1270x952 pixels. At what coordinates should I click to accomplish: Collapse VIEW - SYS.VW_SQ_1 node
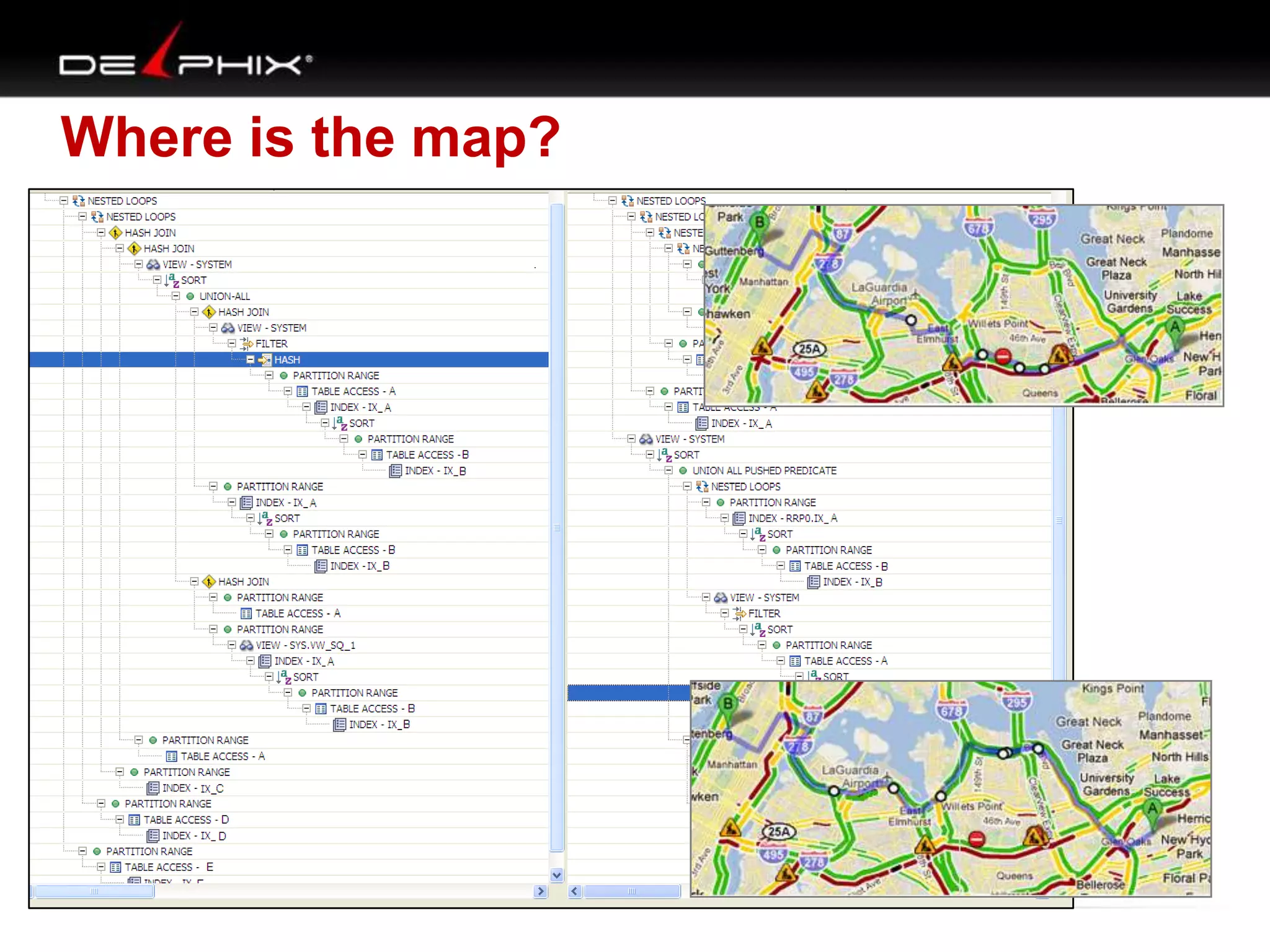pyautogui.click(x=231, y=645)
